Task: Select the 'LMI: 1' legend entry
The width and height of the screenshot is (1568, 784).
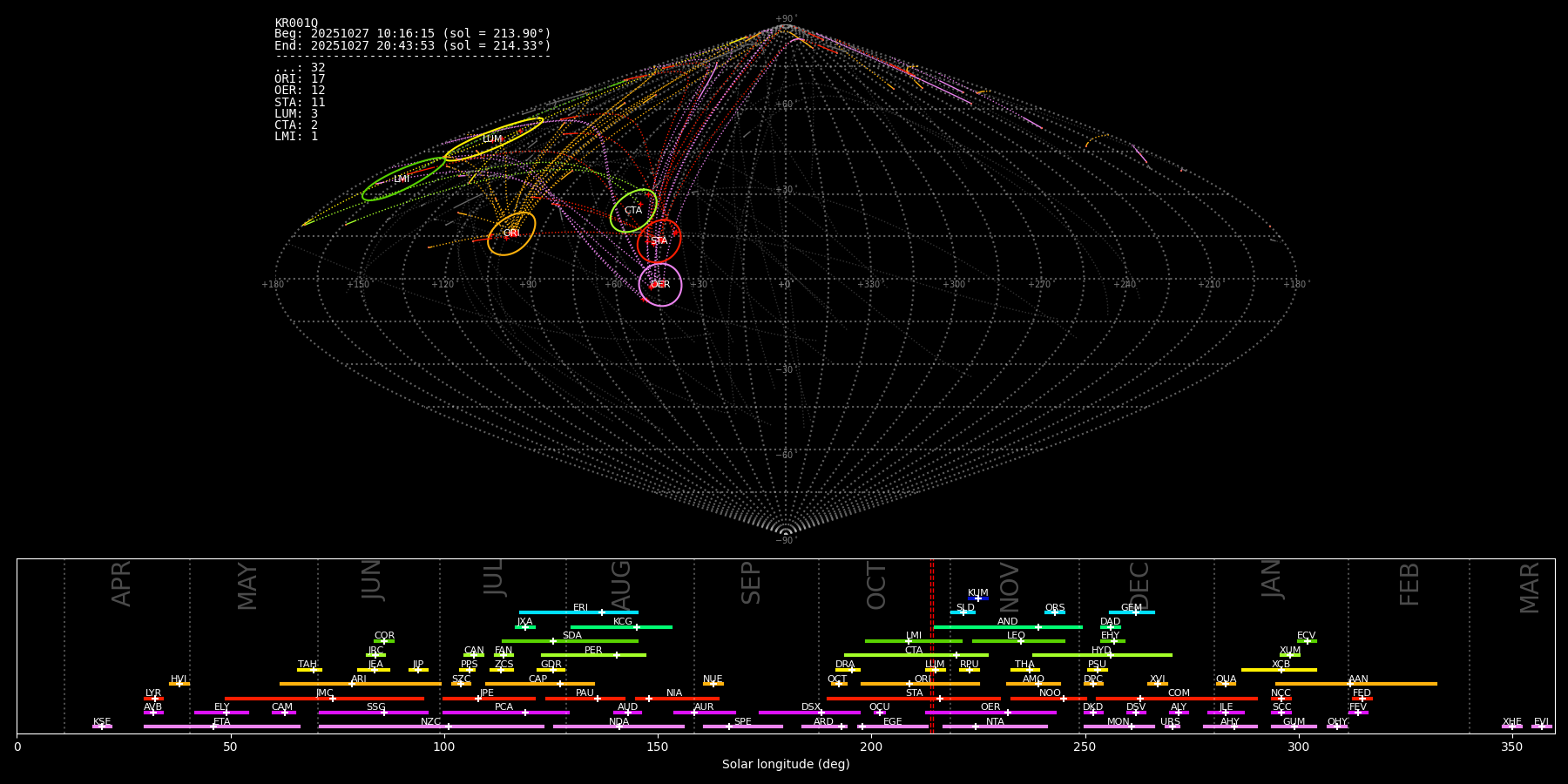Action: (296, 137)
